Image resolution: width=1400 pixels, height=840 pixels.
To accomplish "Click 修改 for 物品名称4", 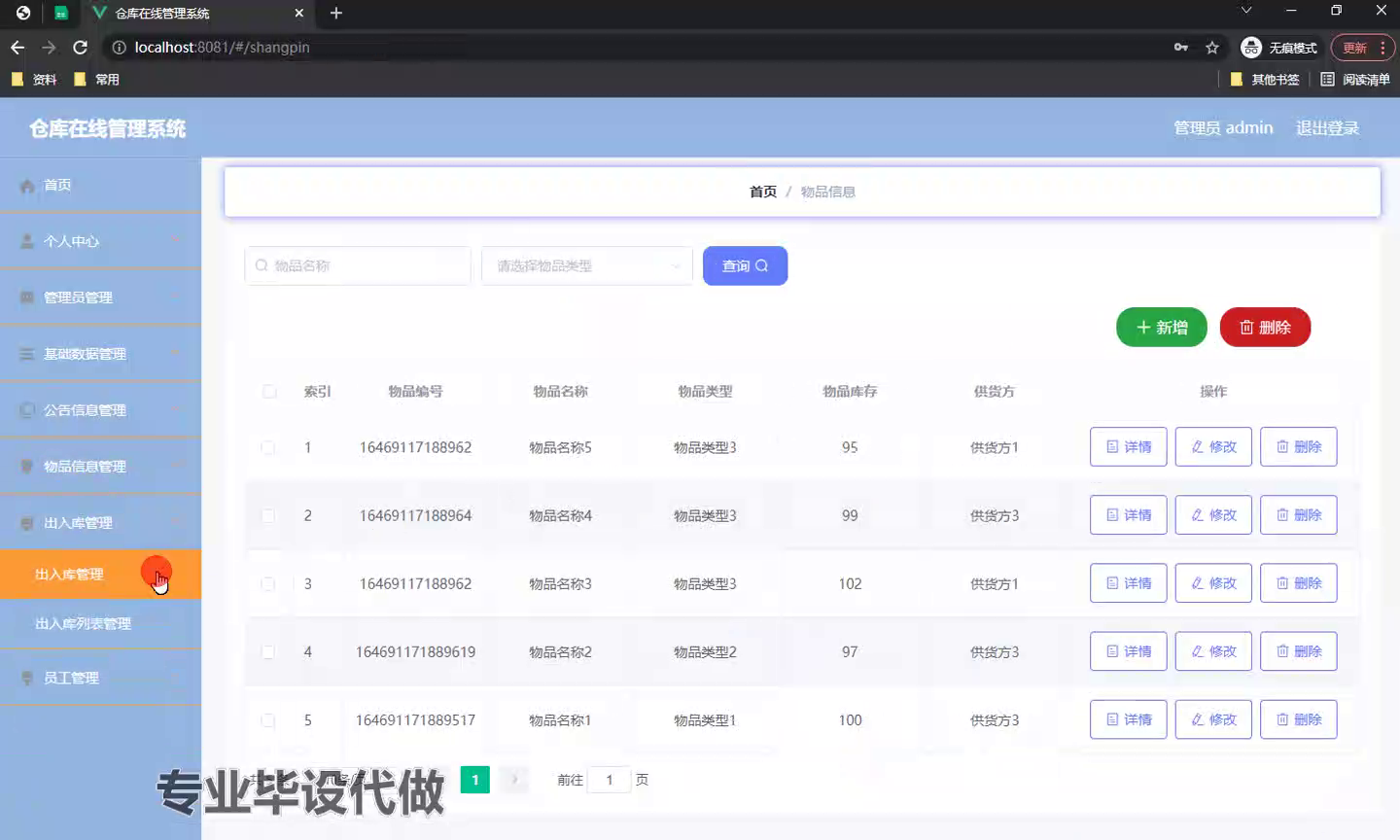I will coord(1213,515).
